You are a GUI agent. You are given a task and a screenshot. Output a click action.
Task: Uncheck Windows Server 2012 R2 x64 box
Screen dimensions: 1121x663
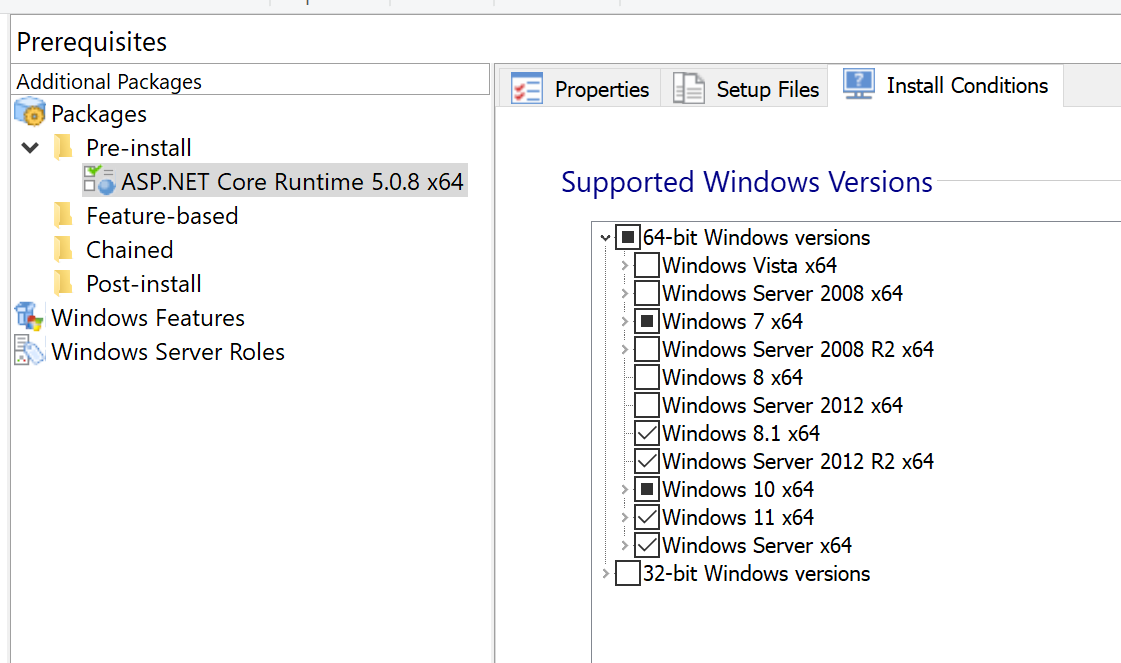647,461
